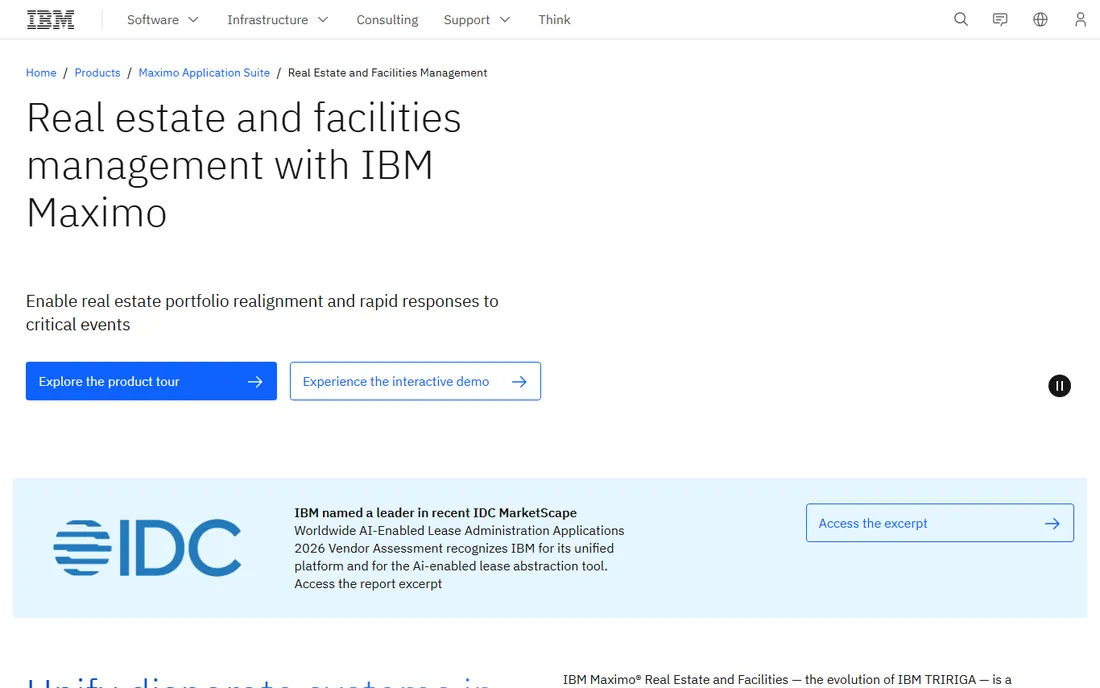Expand the Support menu
Screen dimensions: 1100x688
tap(476, 20)
